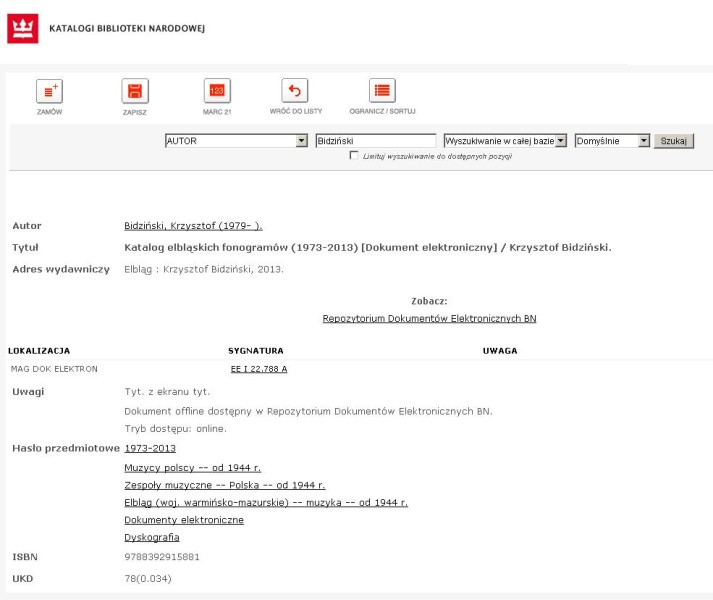Click signature link EE I 22.788 A
Viewport: 713px width, 600px height.
(259, 369)
